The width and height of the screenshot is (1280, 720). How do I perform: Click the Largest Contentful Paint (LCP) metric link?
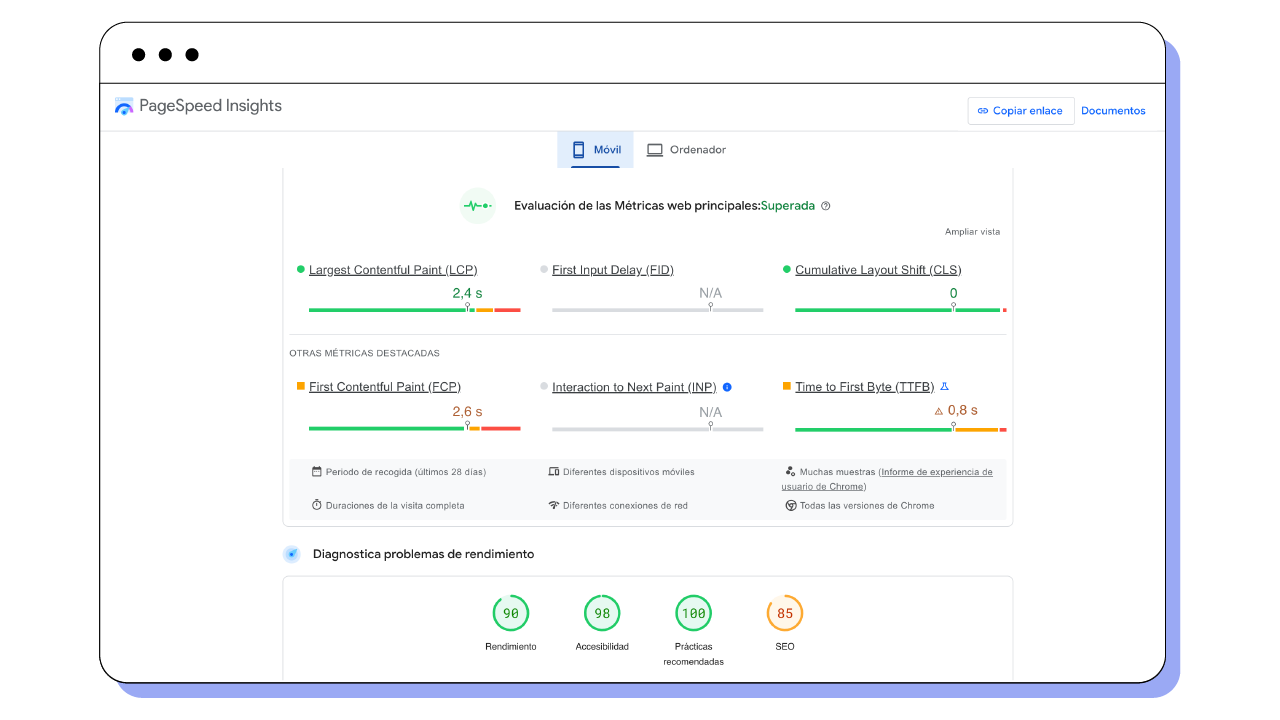coord(392,269)
